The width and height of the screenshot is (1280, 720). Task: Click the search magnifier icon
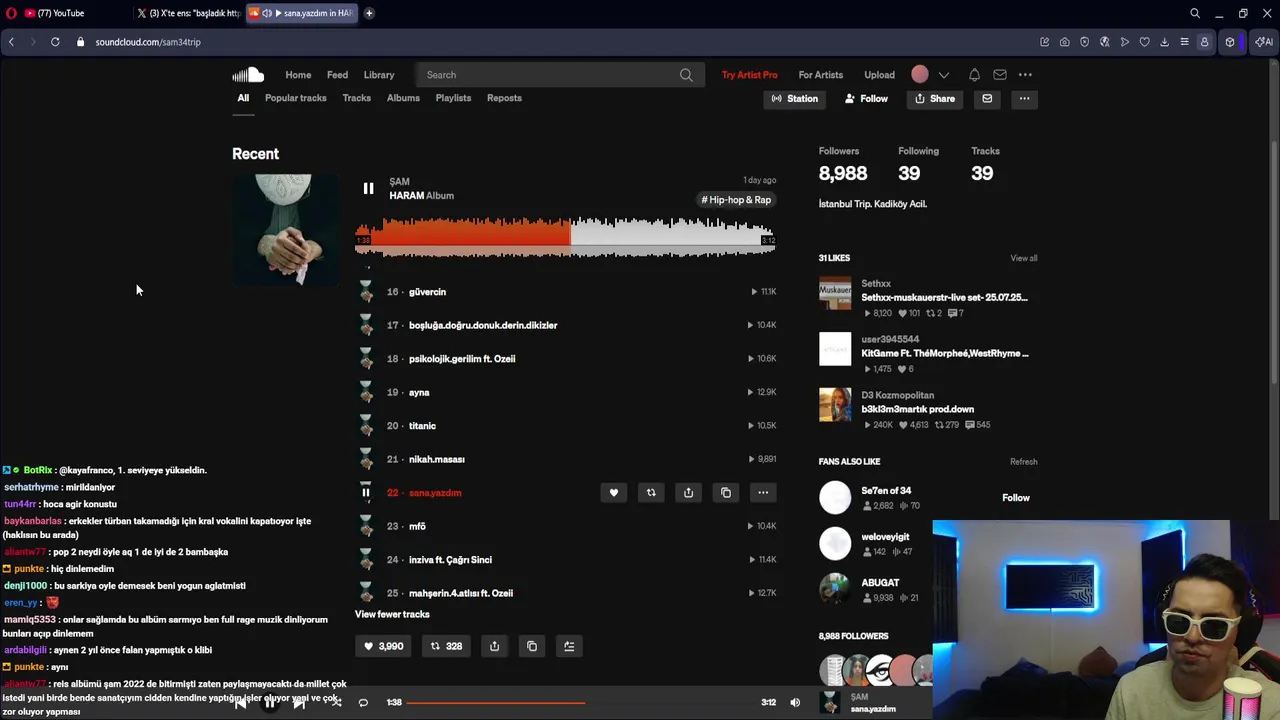pyautogui.click(x=686, y=75)
